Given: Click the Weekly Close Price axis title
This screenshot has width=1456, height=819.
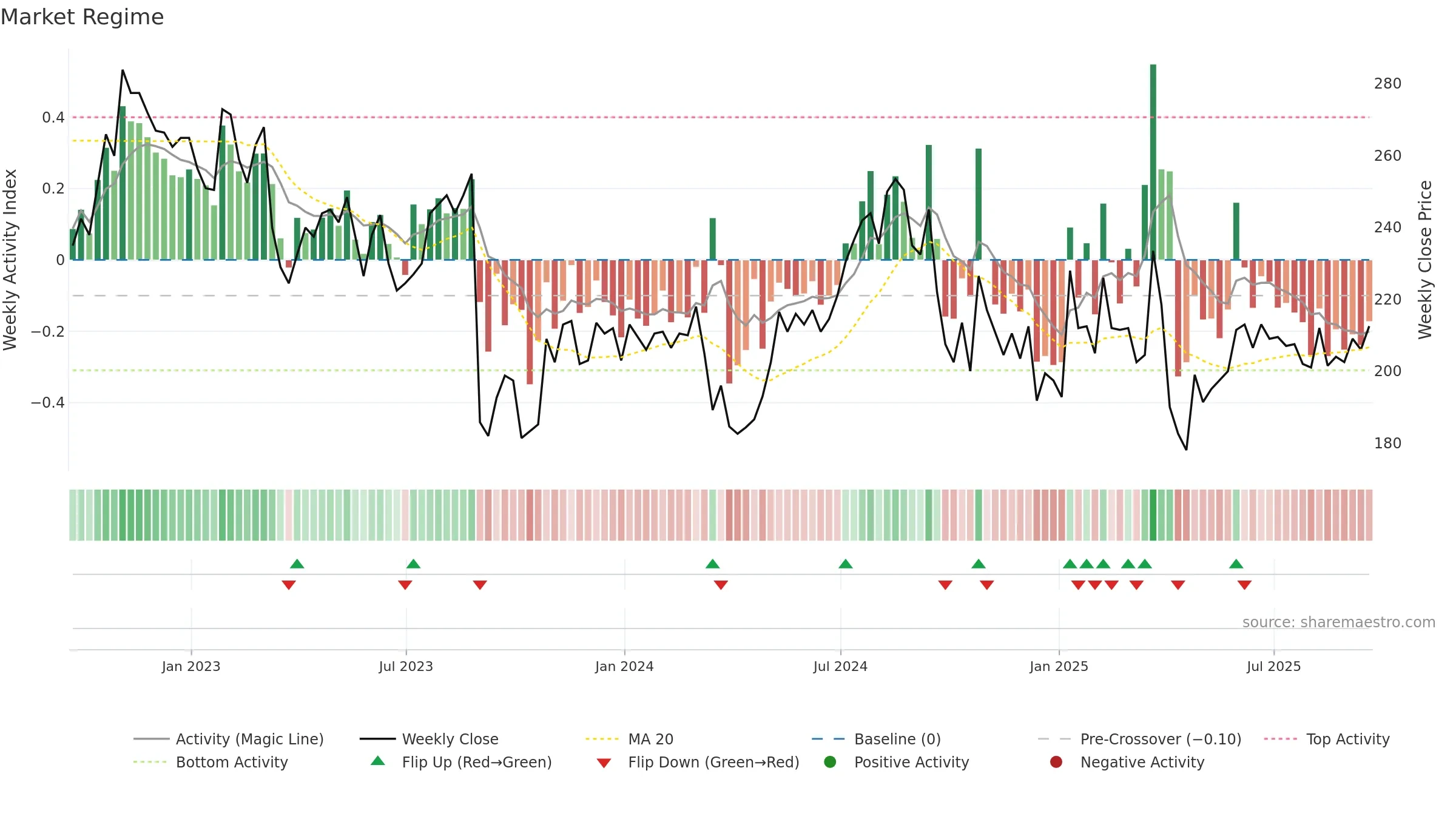Looking at the screenshot, I should pos(1425,260).
